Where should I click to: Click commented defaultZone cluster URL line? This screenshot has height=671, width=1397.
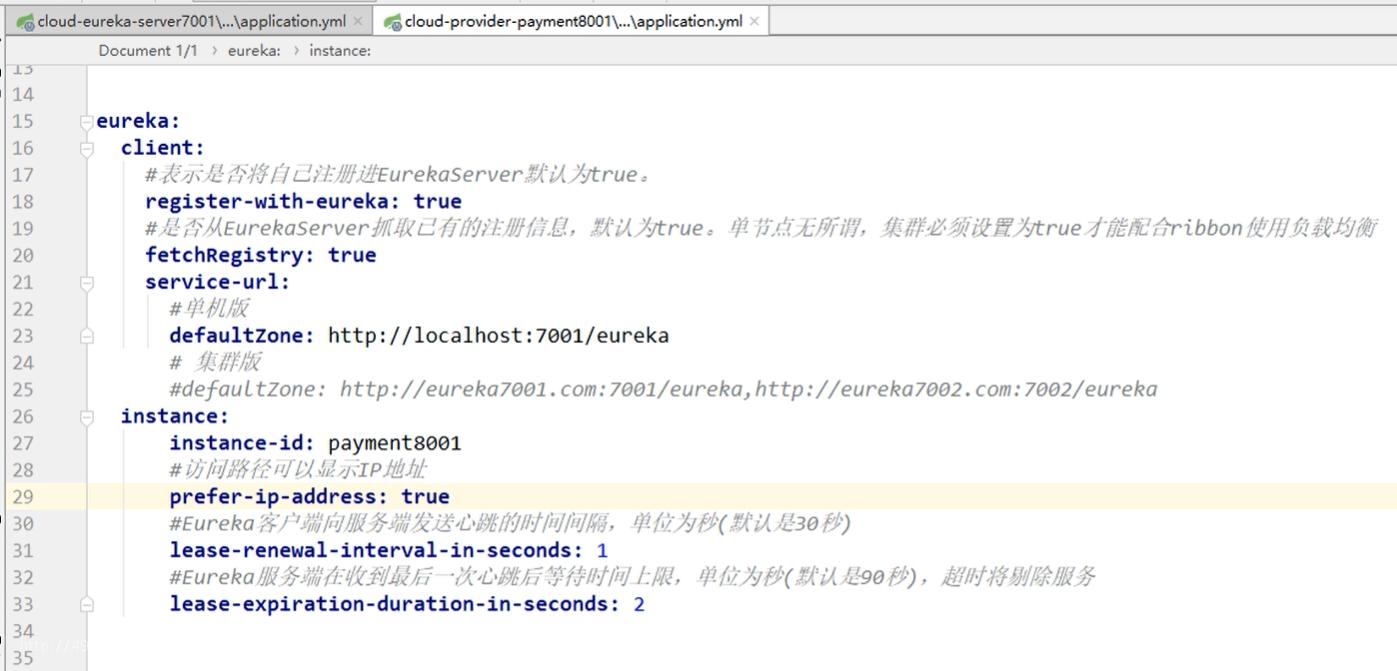click(663, 389)
